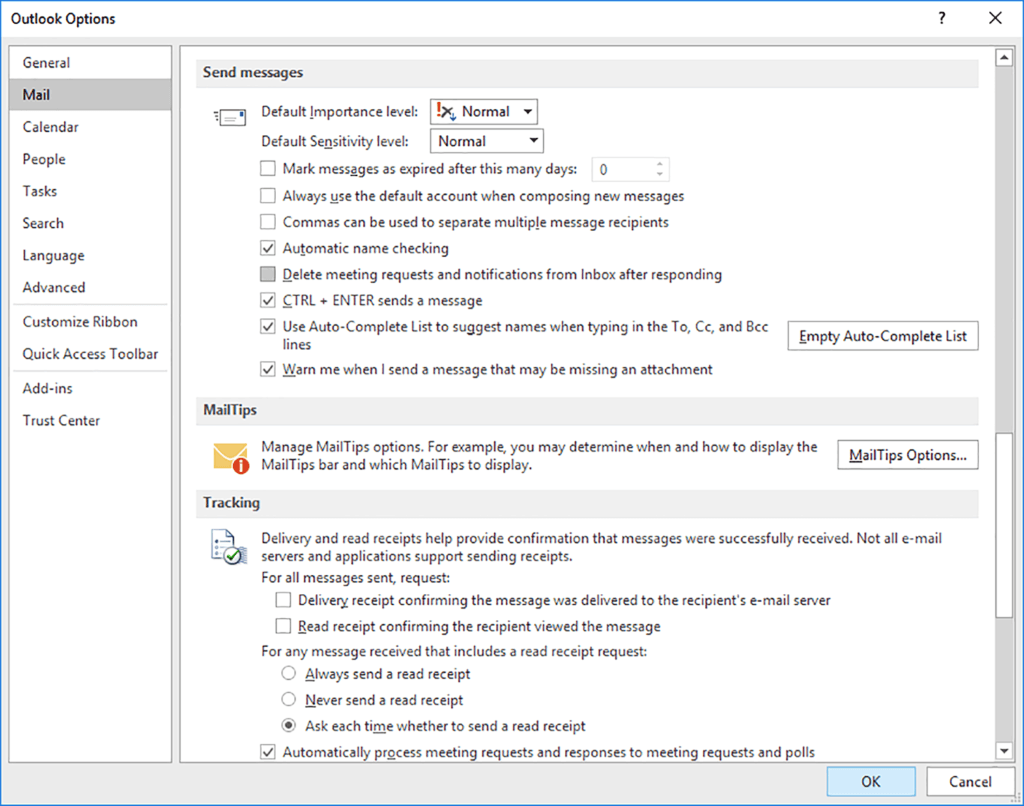Viewport: 1024px width, 806px height.
Task: Open the MailTips Options dialog
Action: [x=907, y=455]
